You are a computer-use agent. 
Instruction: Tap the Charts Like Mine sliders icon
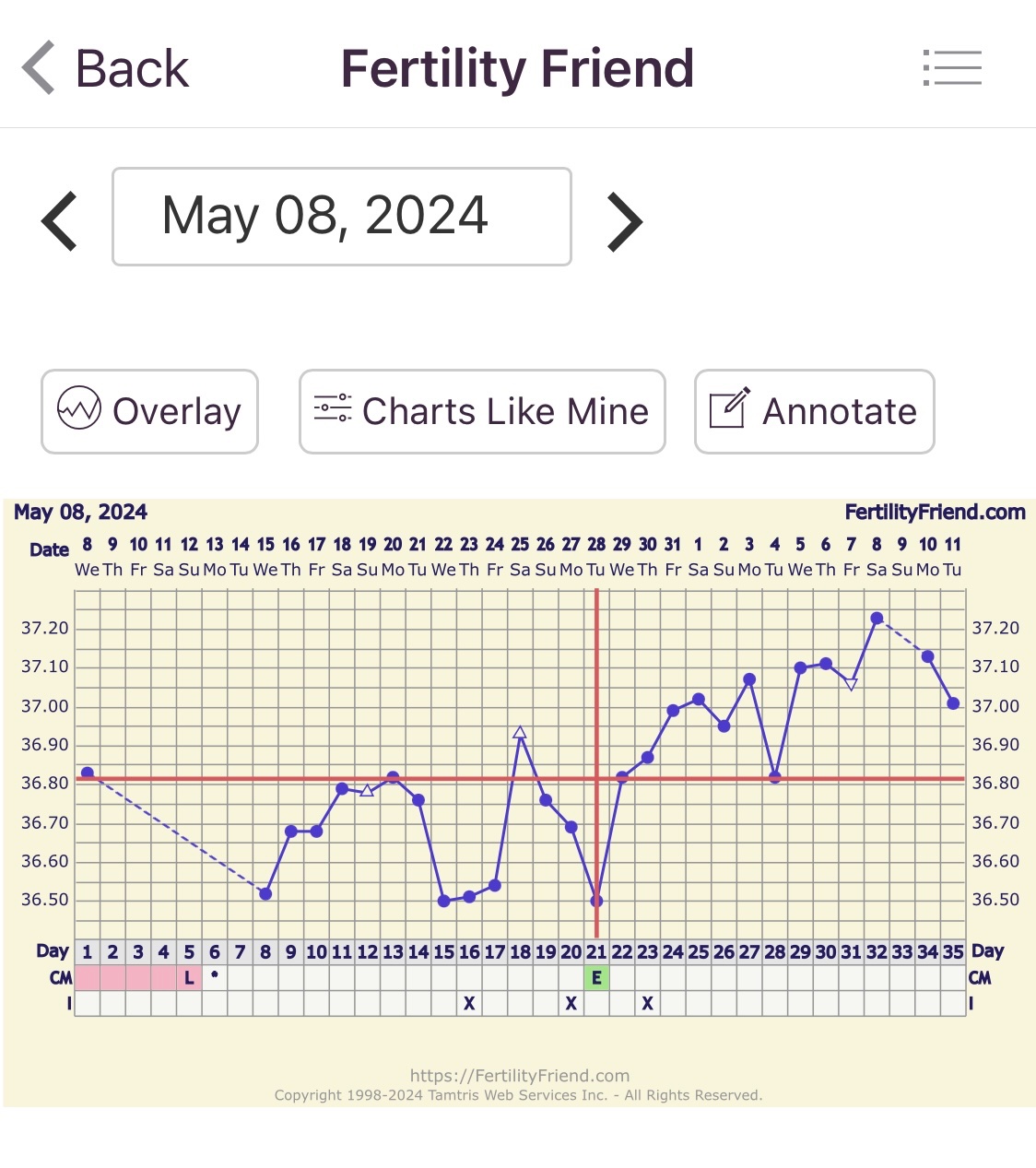click(333, 408)
